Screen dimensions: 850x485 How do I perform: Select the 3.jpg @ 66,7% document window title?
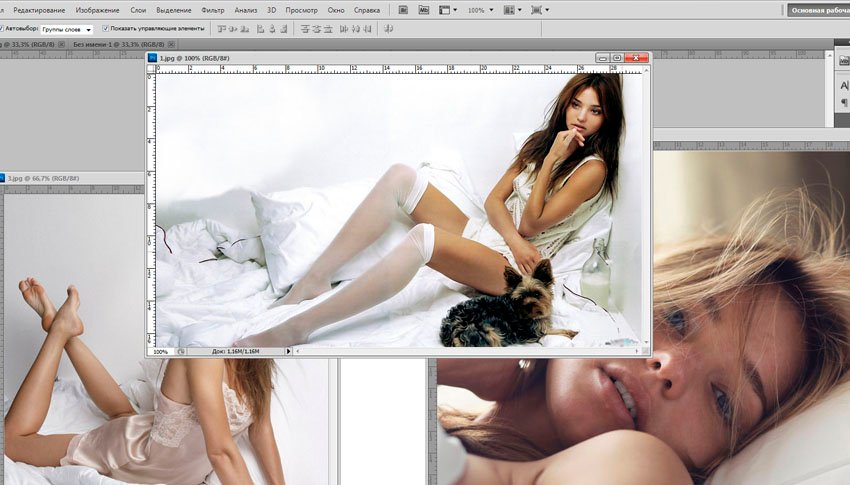point(43,178)
